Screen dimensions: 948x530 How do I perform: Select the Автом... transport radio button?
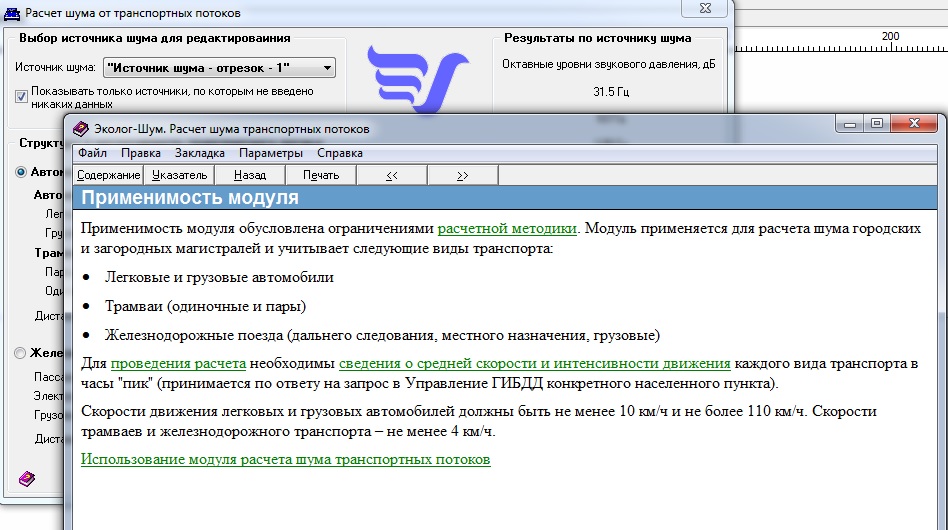coord(21,172)
